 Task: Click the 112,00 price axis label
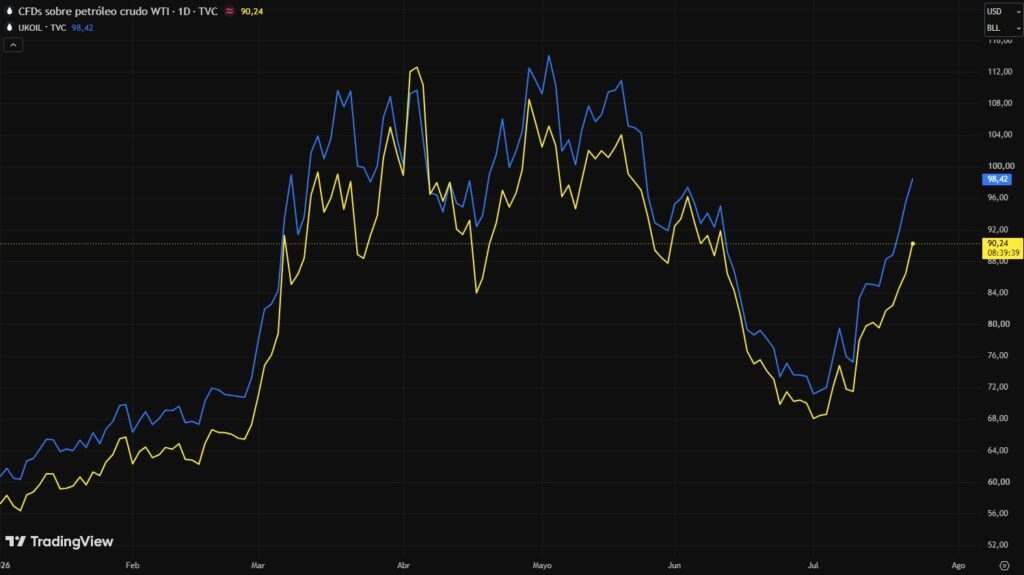(x=1000, y=71)
